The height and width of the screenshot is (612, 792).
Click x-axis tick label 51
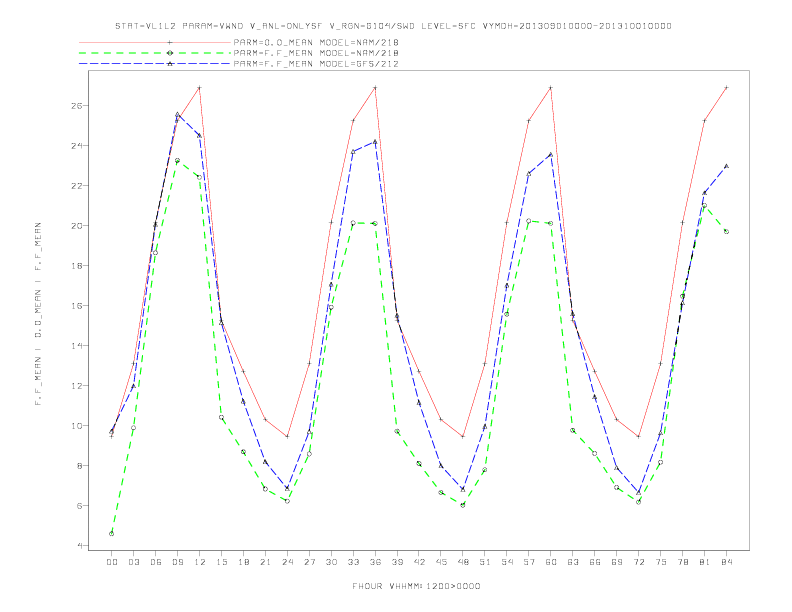click(485, 562)
